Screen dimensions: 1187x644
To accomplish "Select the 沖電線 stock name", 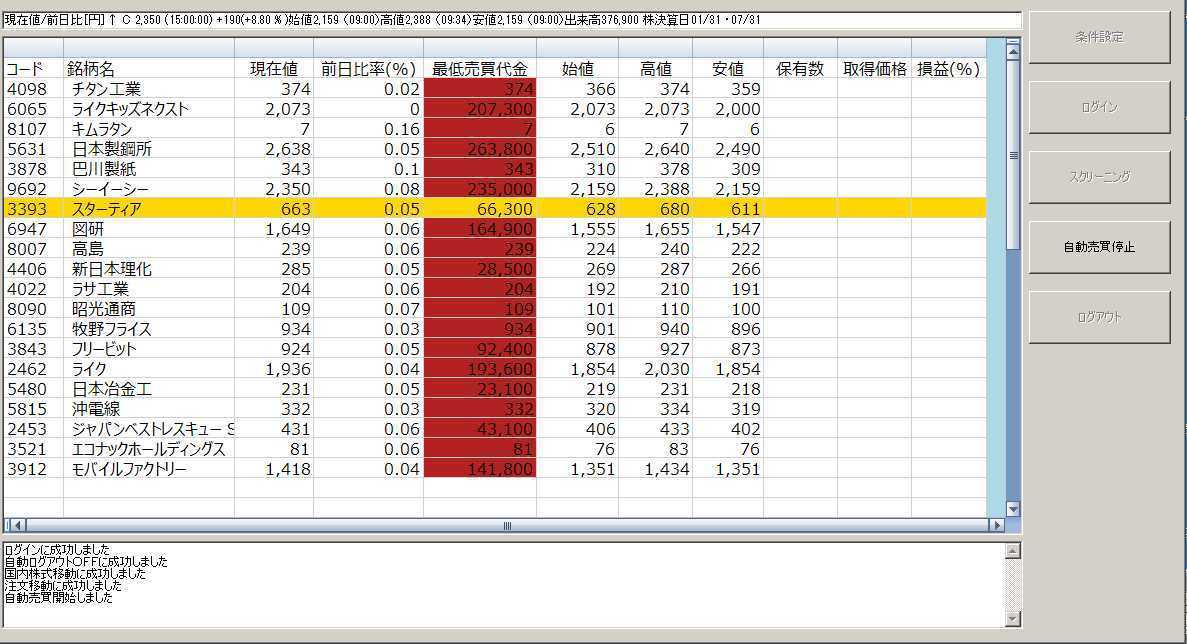I will coord(96,409).
